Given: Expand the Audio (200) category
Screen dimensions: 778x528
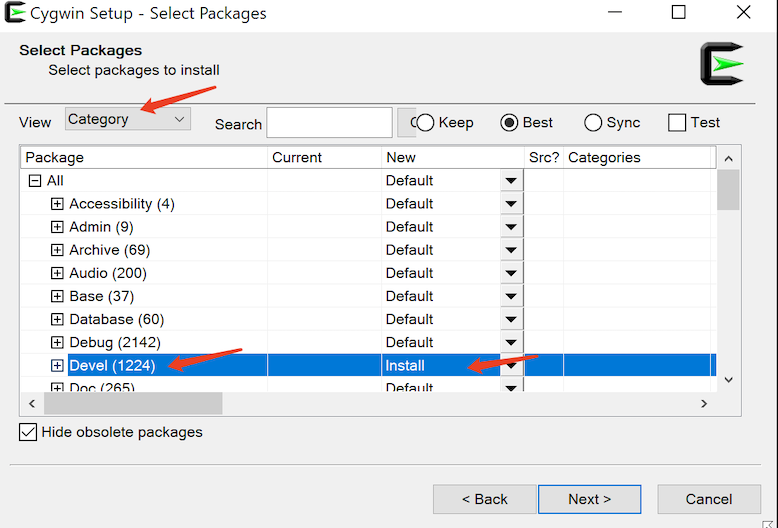Looking at the screenshot, I should click(x=57, y=273).
